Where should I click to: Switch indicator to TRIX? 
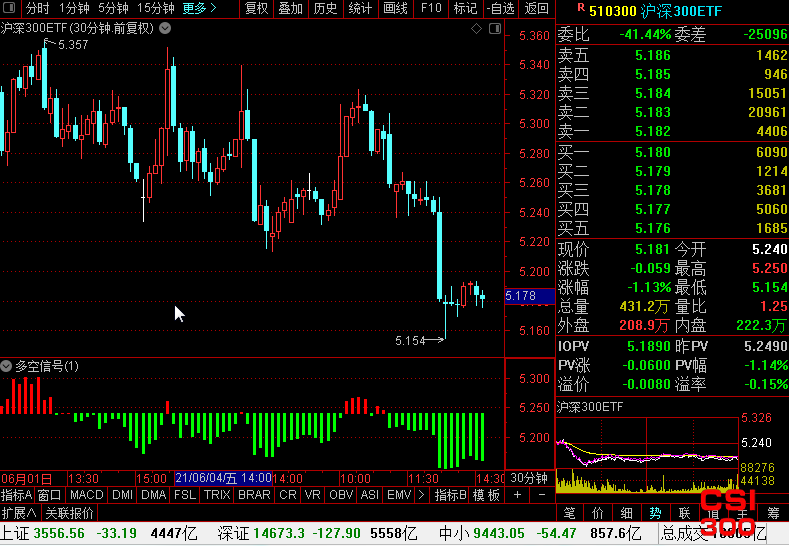click(217, 495)
